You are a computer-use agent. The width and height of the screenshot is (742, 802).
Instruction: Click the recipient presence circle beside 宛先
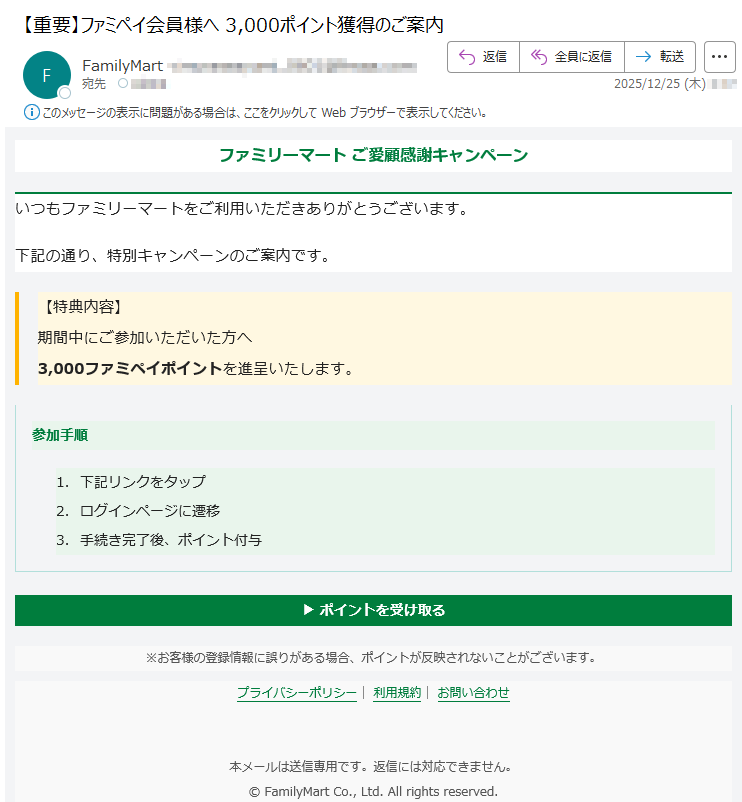pos(123,84)
